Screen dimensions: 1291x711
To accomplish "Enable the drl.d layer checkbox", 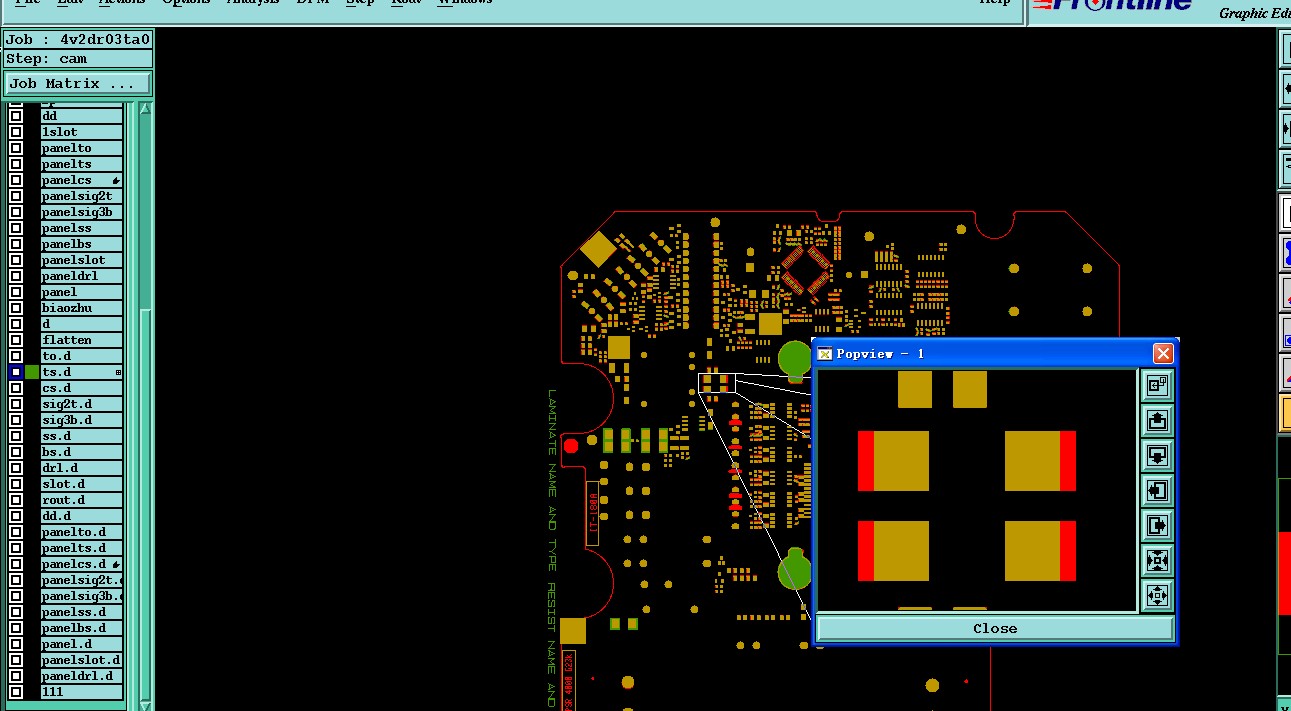I will pos(16,468).
